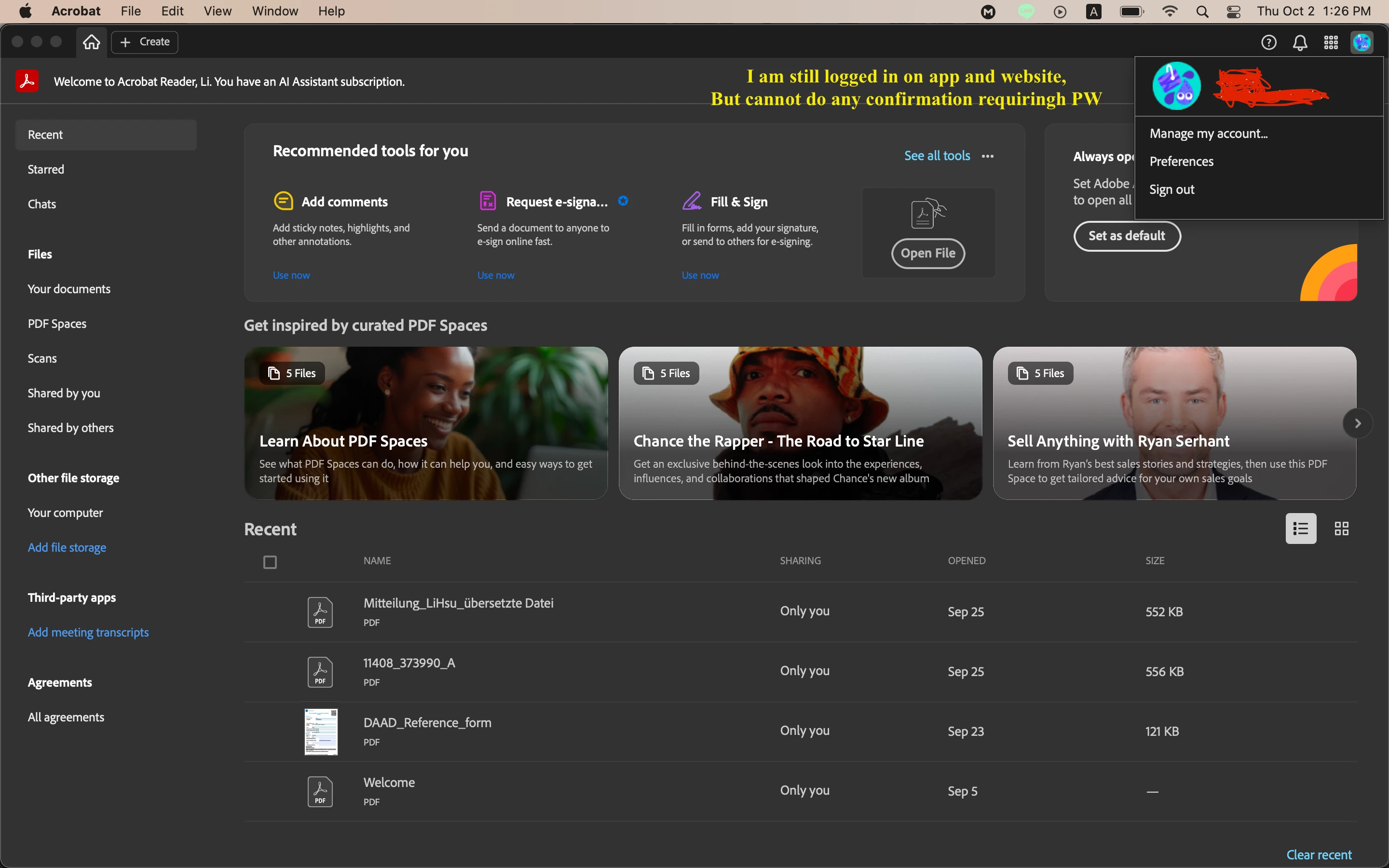The height and width of the screenshot is (868, 1389).
Task: Click the next arrow on PDF Spaces carousel
Action: 1358,424
